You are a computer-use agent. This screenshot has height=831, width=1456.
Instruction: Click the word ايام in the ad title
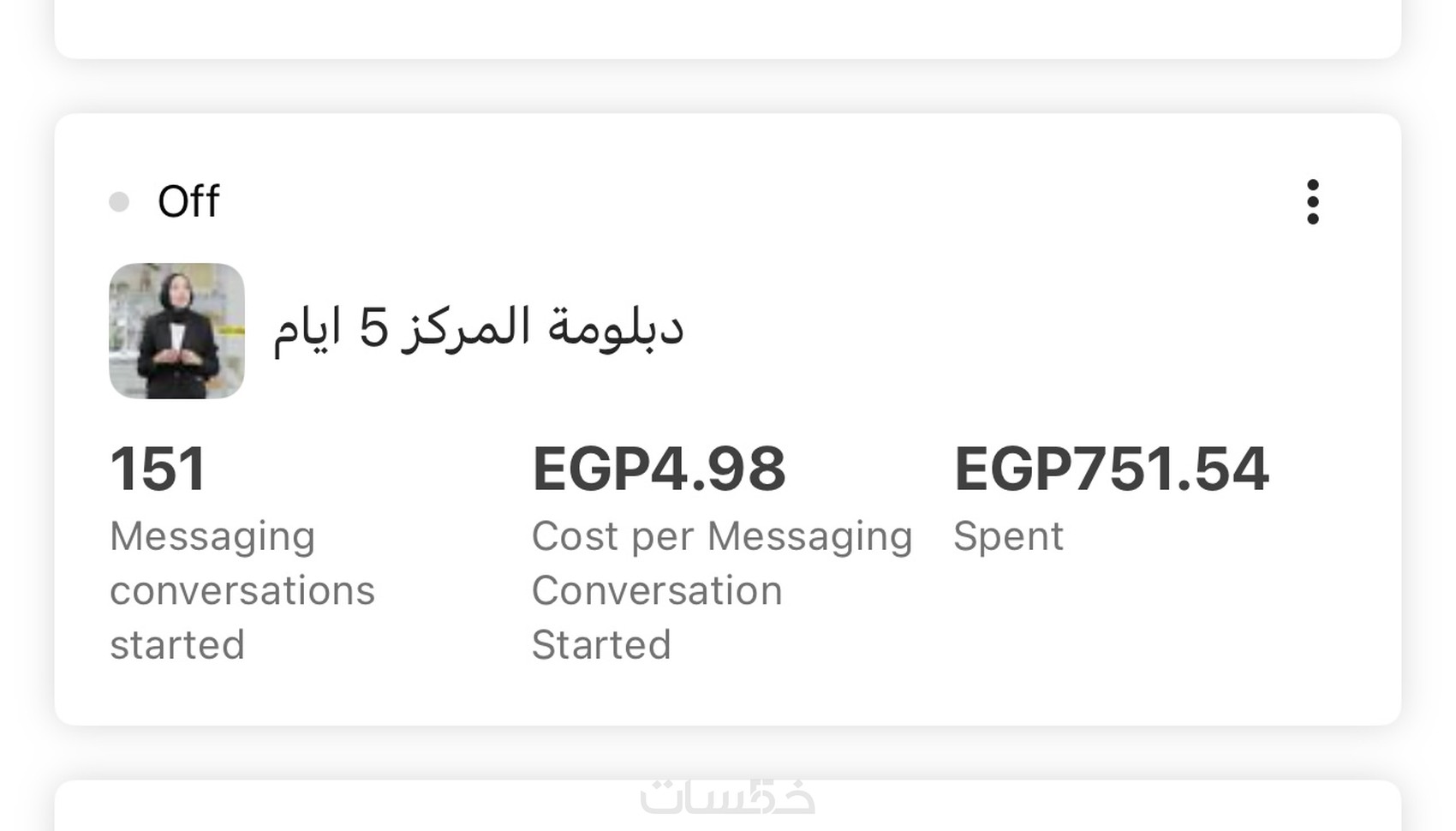tap(307, 329)
